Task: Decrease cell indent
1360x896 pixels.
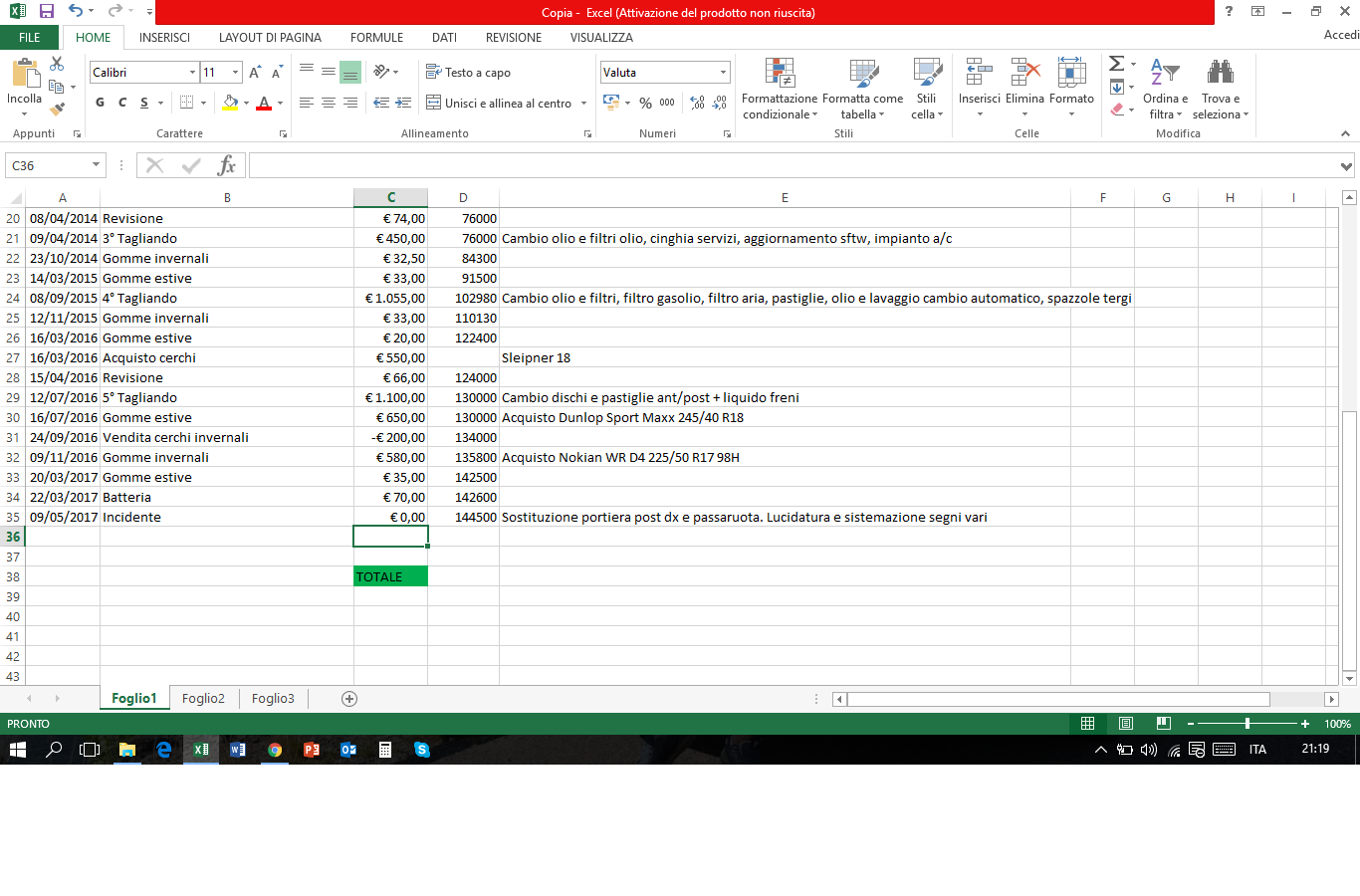Action: tap(381, 103)
